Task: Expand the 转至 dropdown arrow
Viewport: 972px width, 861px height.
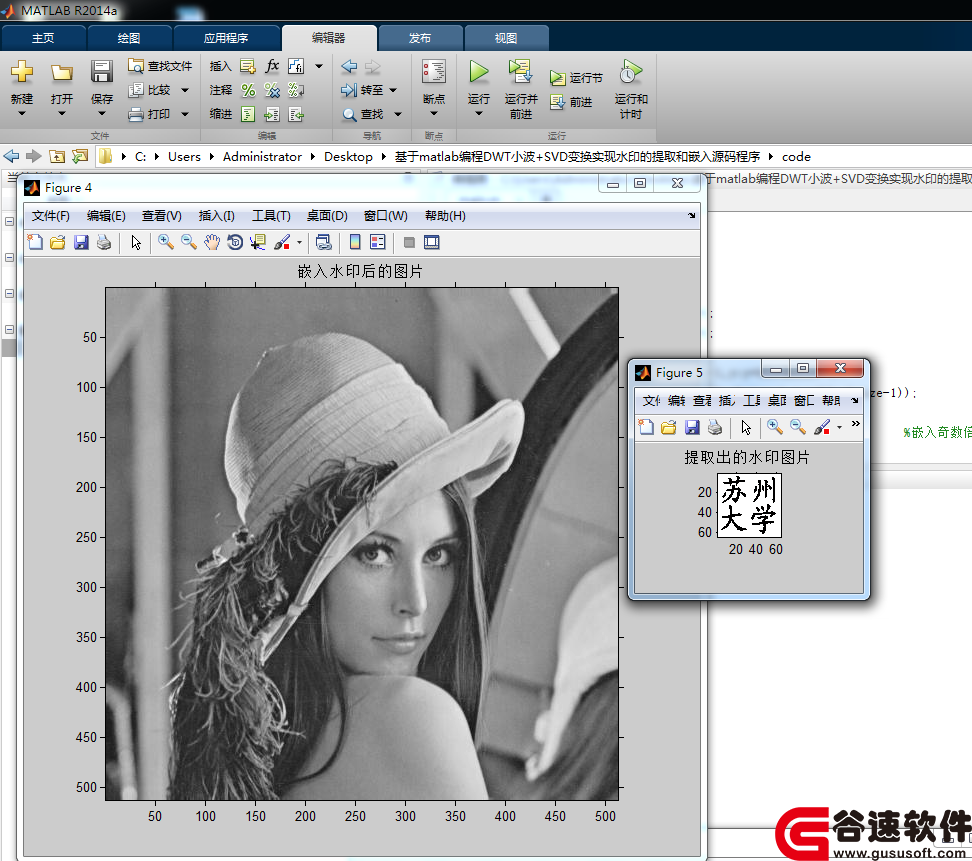Action: tap(393, 91)
